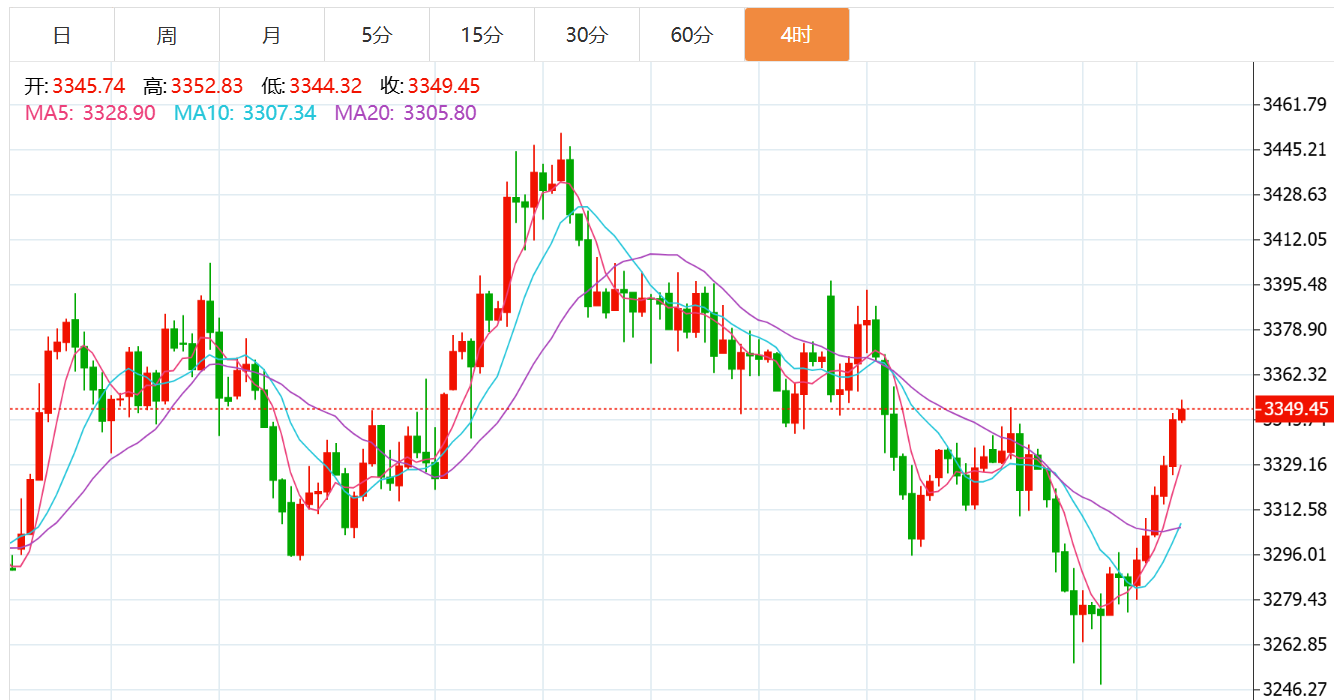The height and width of the screenshot is (700, 1334).
Task: Click the latest red candlestick at chart's right edge
Action: point(1182,413)
